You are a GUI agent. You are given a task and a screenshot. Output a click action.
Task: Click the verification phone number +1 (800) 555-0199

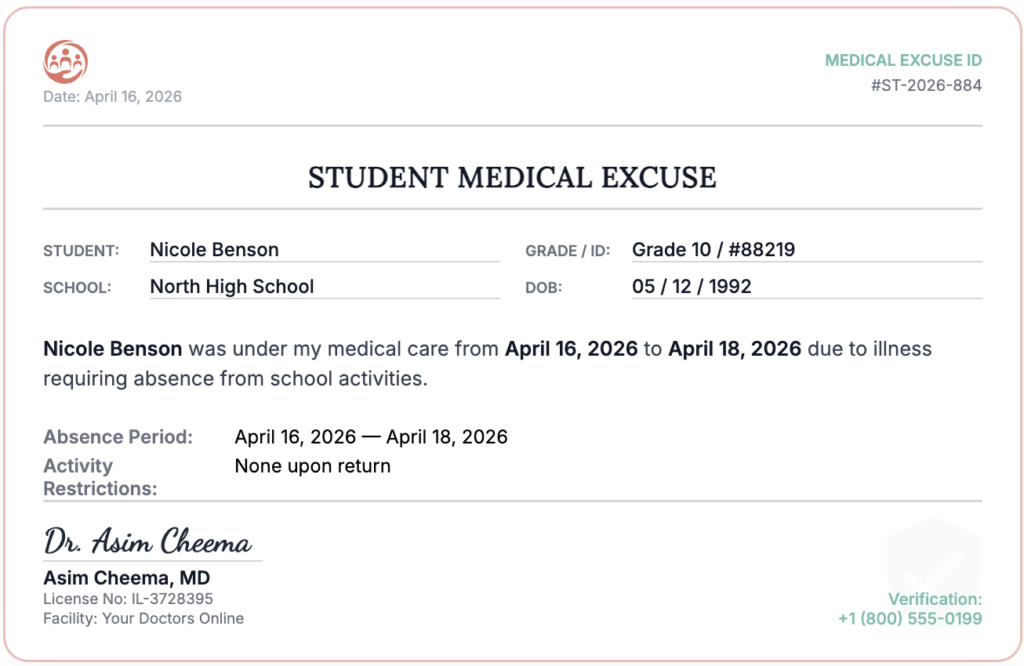tap(910, 618)
